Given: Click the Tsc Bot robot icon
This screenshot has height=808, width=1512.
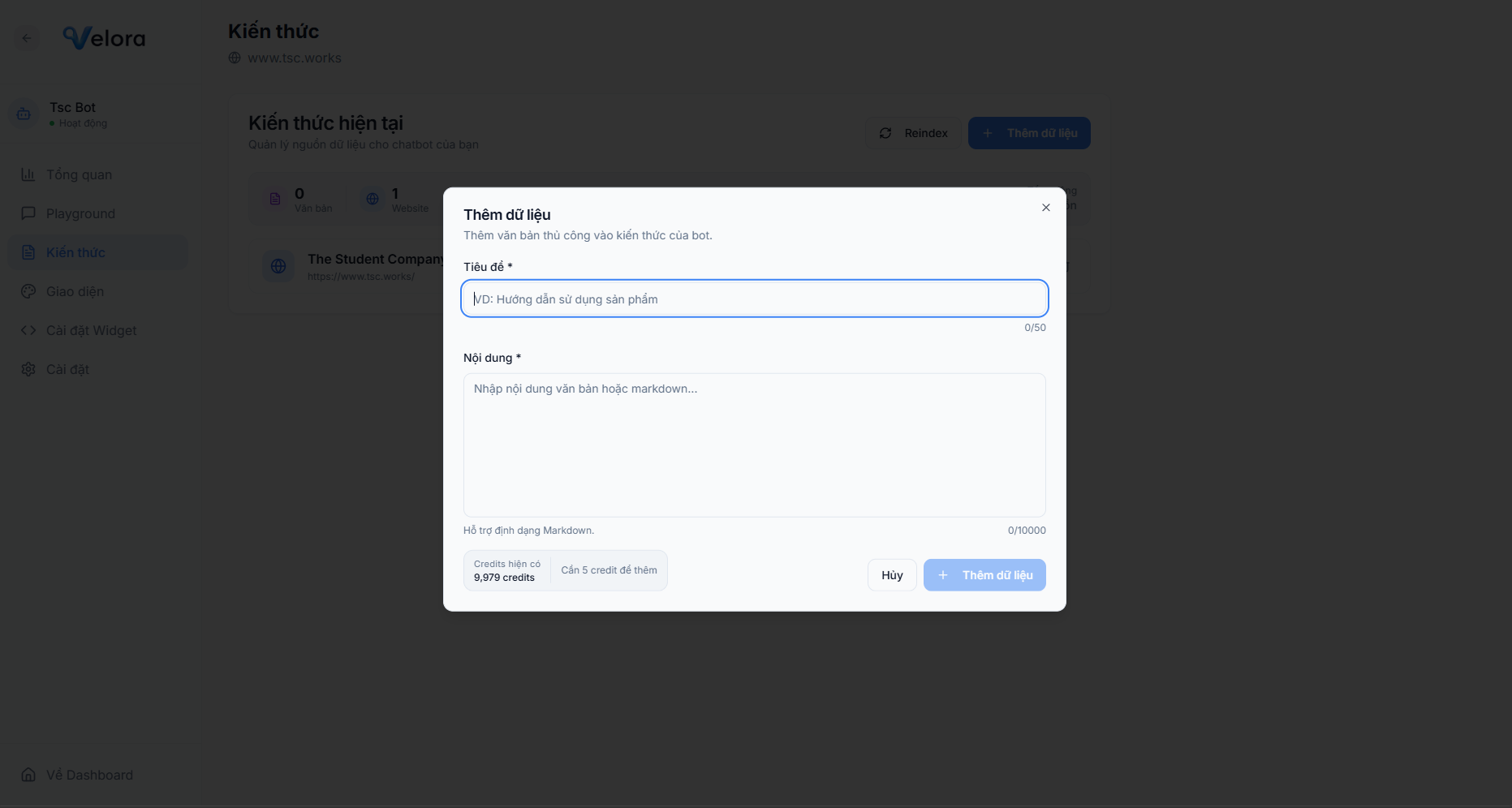Looking at the screenshot, I should pos(24,114).
